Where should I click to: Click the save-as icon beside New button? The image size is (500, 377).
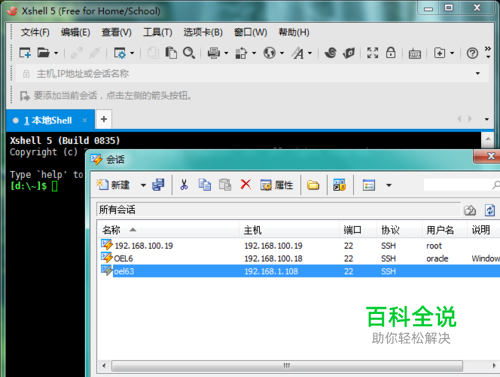point(158,185)
